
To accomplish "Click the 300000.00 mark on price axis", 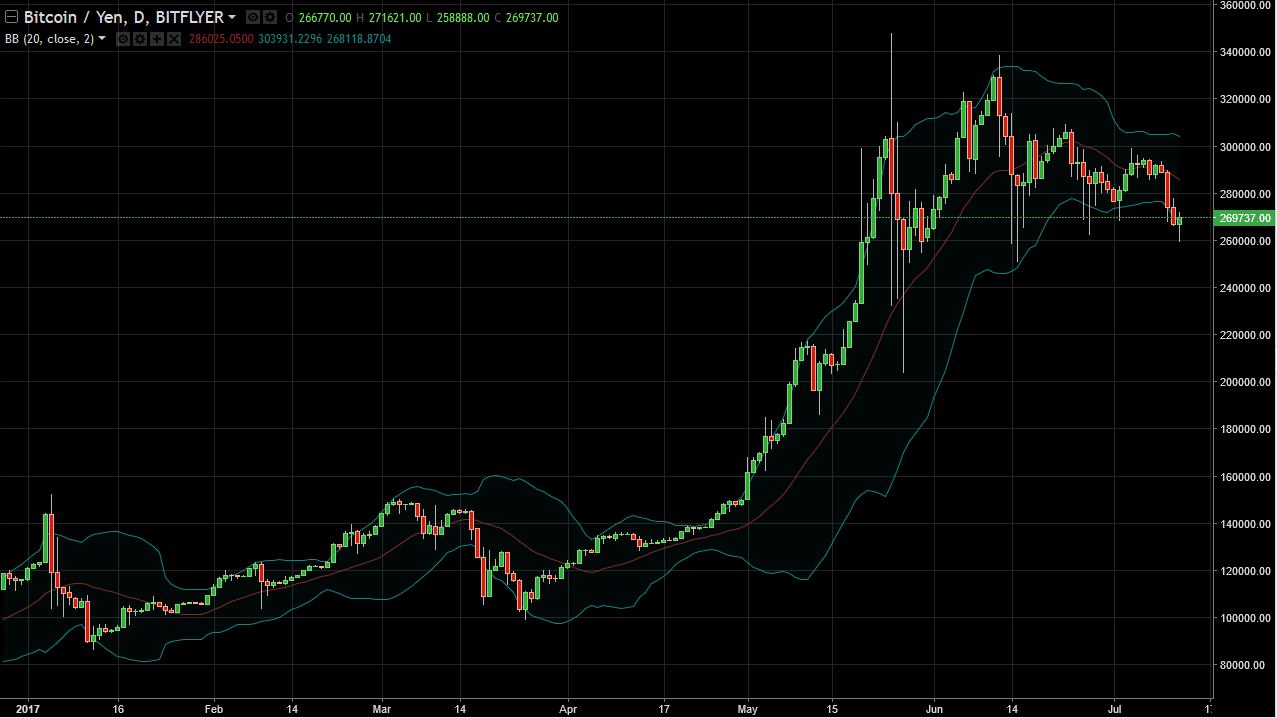I will point(1245,147).
